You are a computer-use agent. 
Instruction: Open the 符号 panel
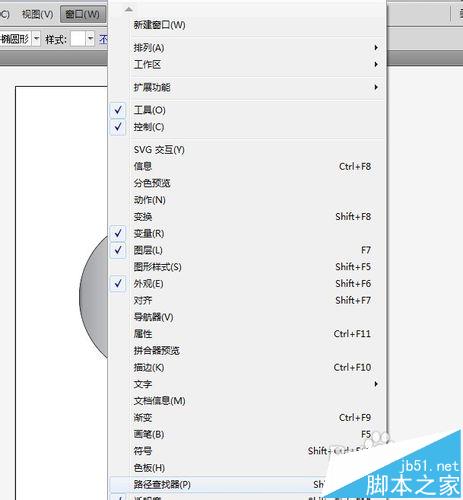[x=247, y=451]
